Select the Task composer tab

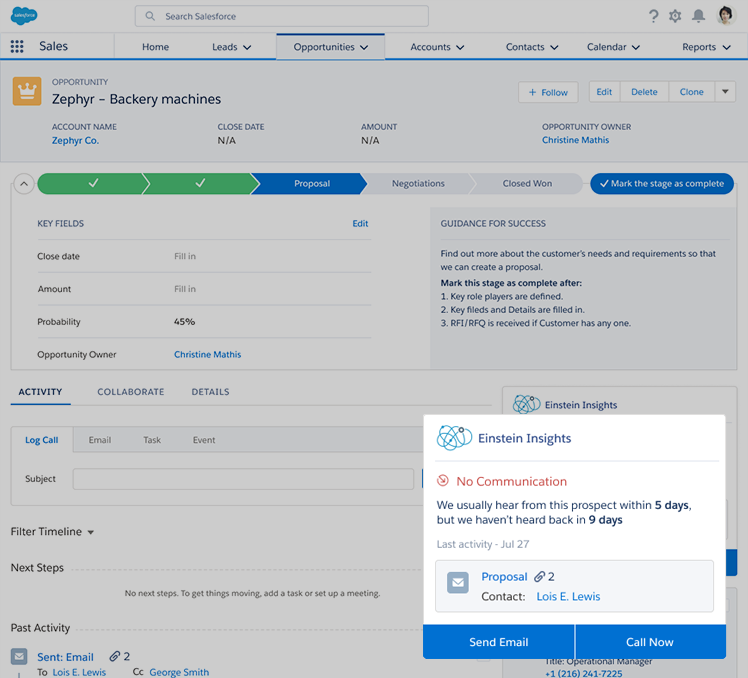coord(152,440)
